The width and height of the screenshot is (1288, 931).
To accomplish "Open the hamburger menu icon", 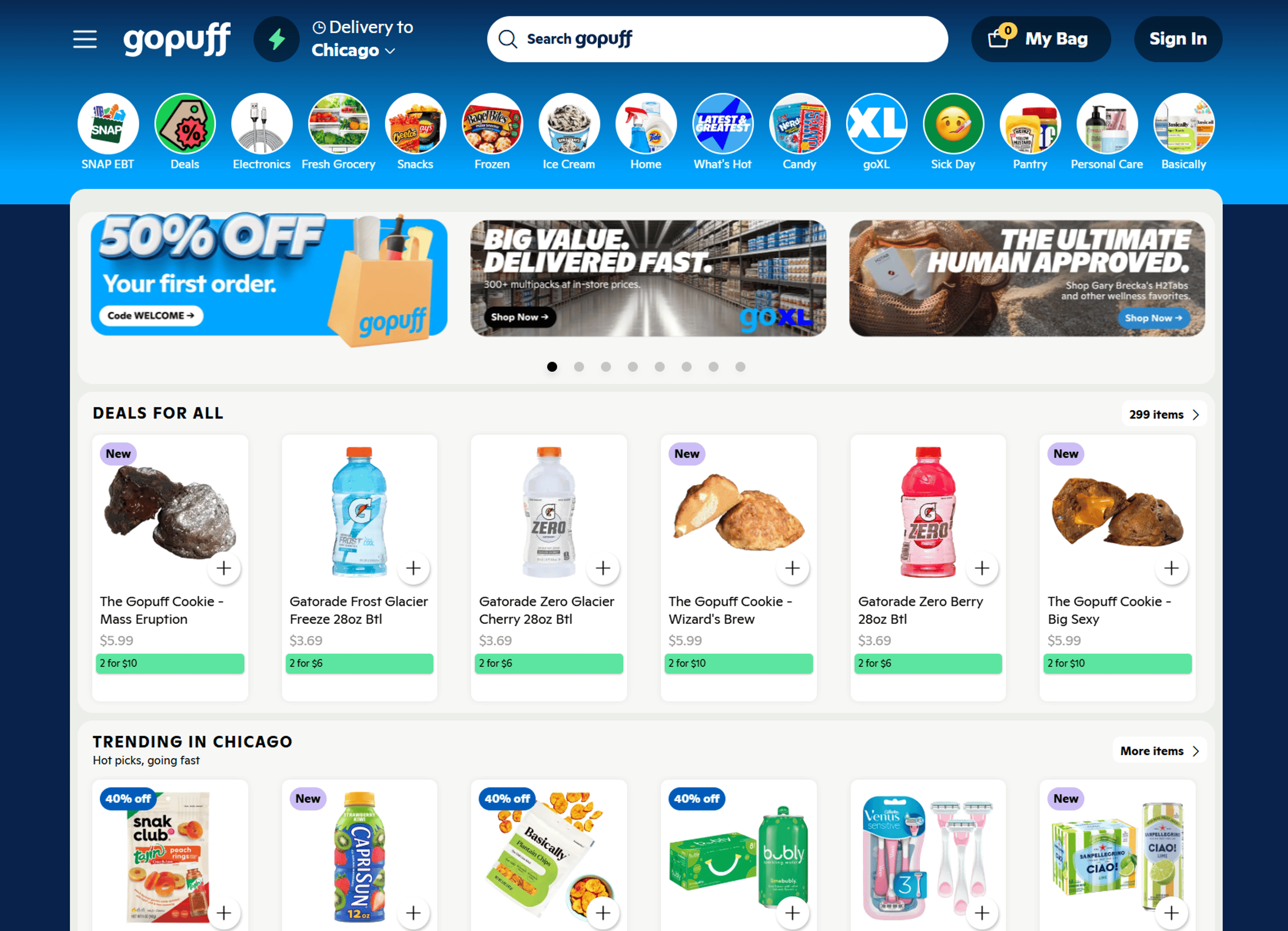I will click(85, 39).
